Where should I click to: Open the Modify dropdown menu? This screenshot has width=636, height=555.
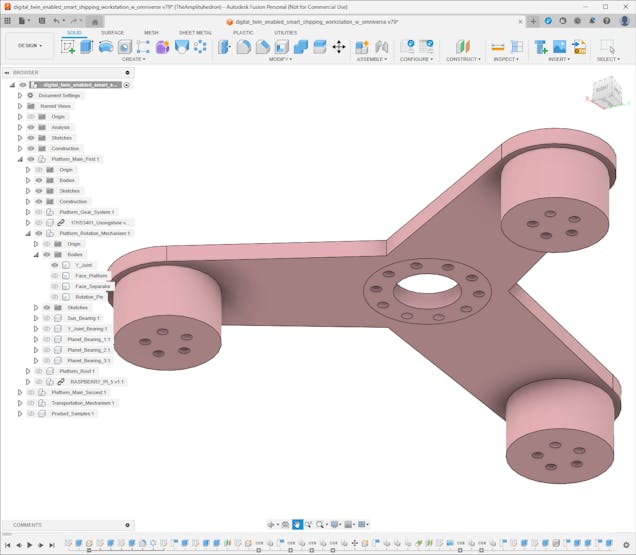coord(280,59)
